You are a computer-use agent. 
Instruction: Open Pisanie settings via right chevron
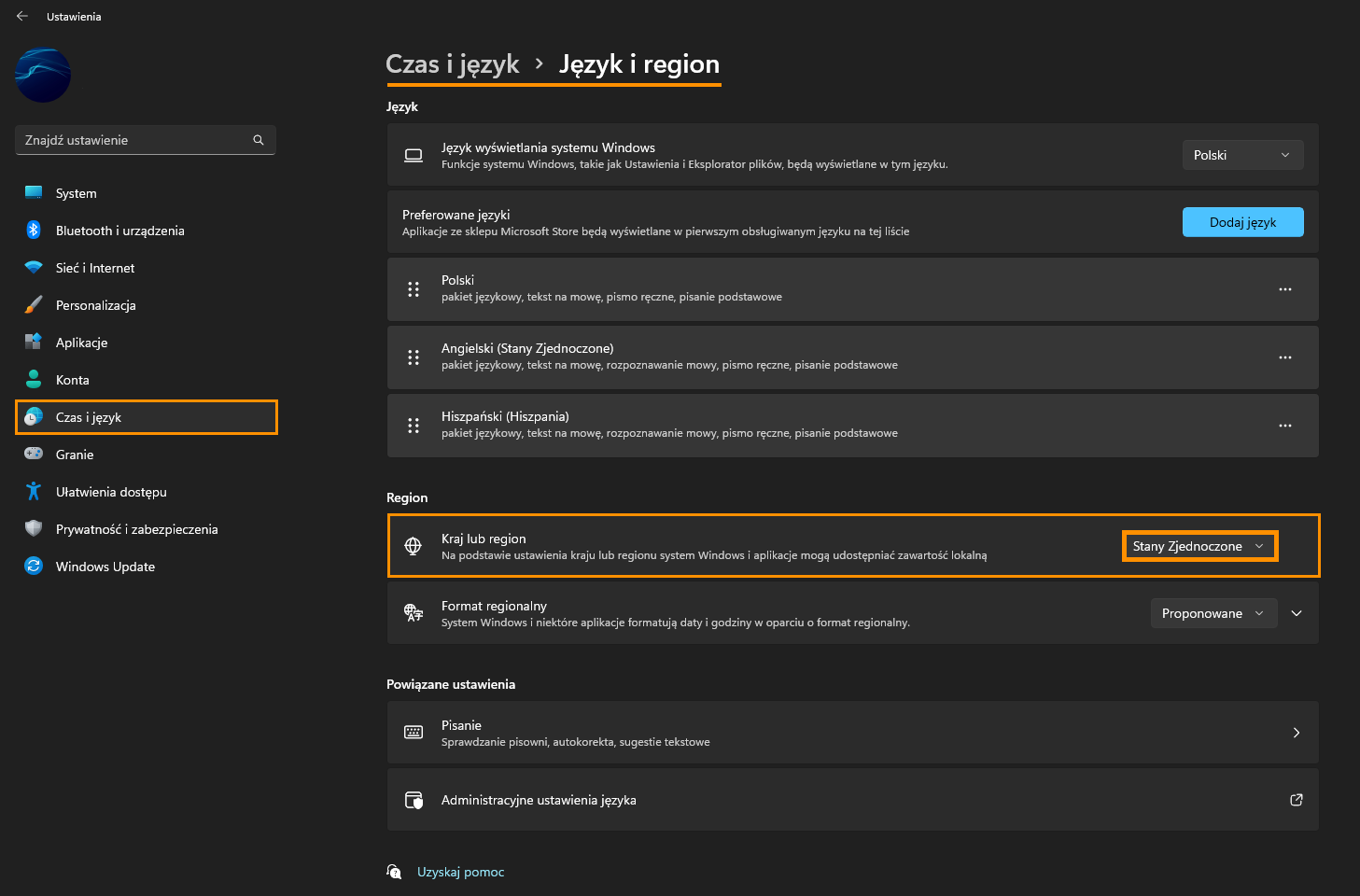tap(1297, 733)
